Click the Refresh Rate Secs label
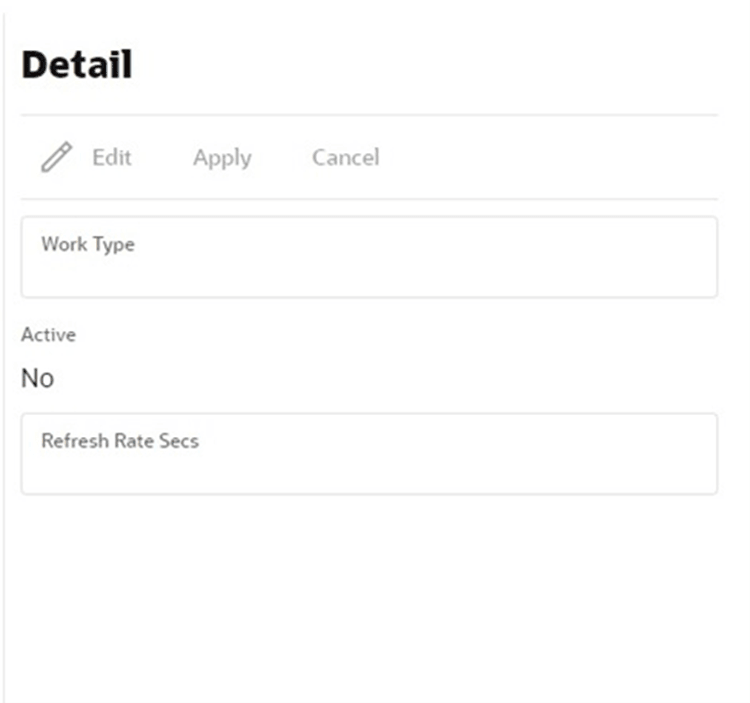This screenshot has width=750, height=703. click(x=120, y=441)
